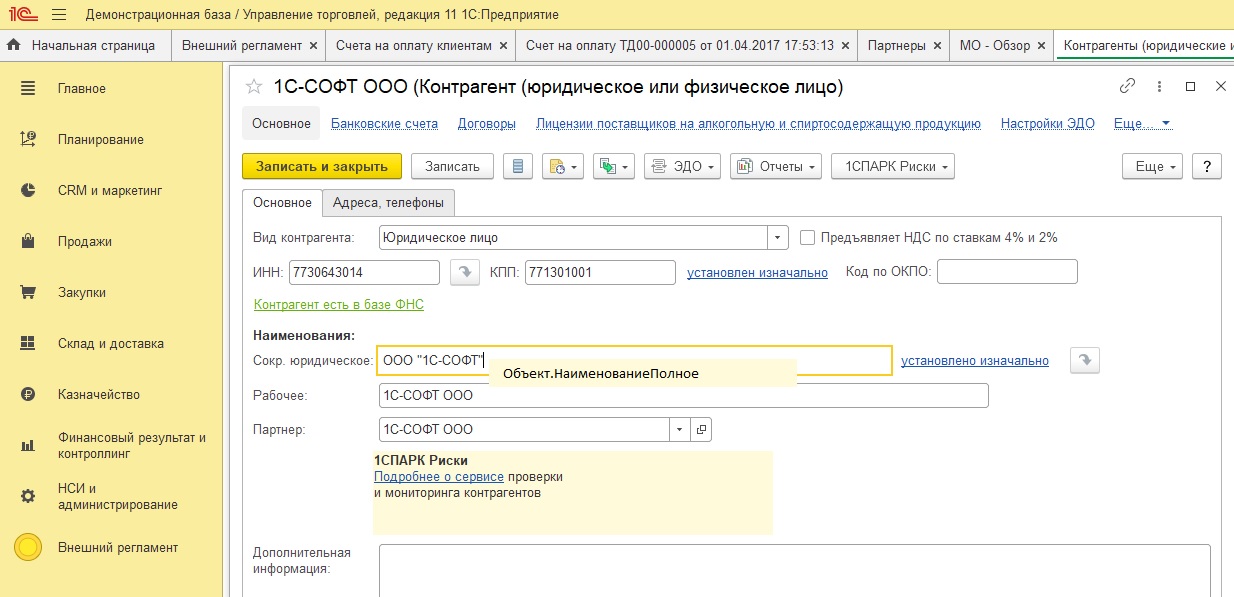Open the green documents icon dropdown in toolbar

[614, 167]
